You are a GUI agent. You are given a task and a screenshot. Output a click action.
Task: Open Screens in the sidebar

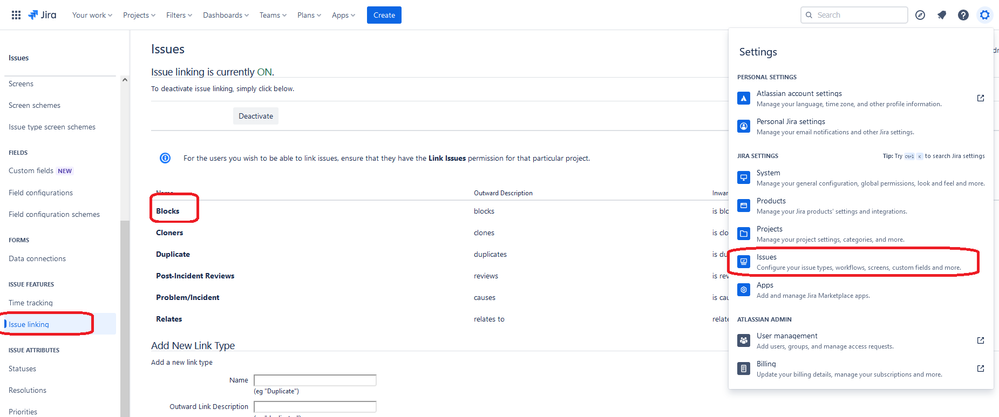coord(21,84)
